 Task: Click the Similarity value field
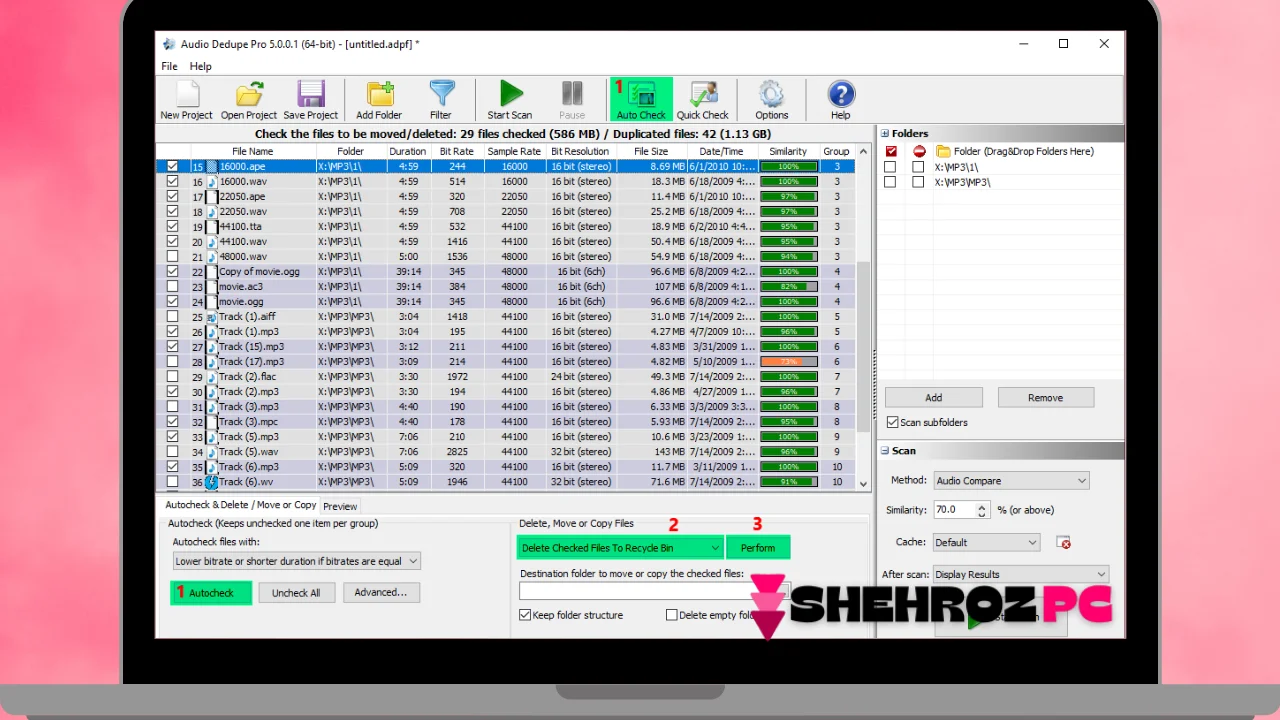pos(954,510)
